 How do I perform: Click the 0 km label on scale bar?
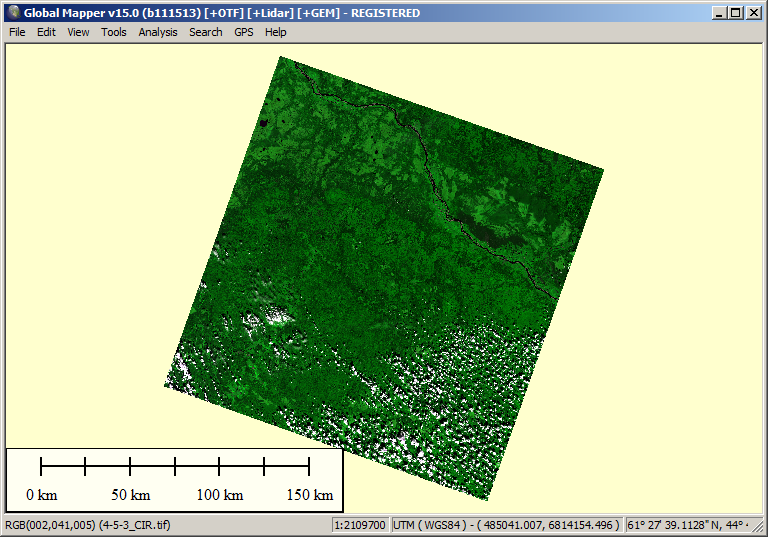[42, 495]
